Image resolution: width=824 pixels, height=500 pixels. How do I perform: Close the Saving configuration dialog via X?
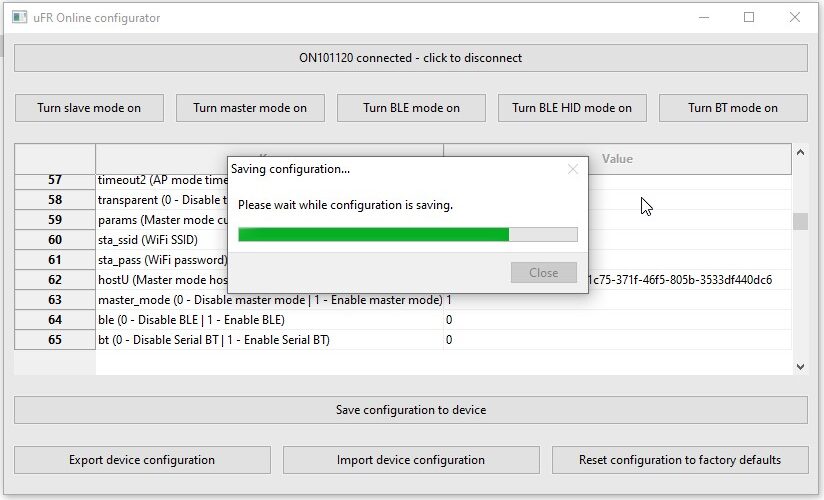tap(573, 169)
